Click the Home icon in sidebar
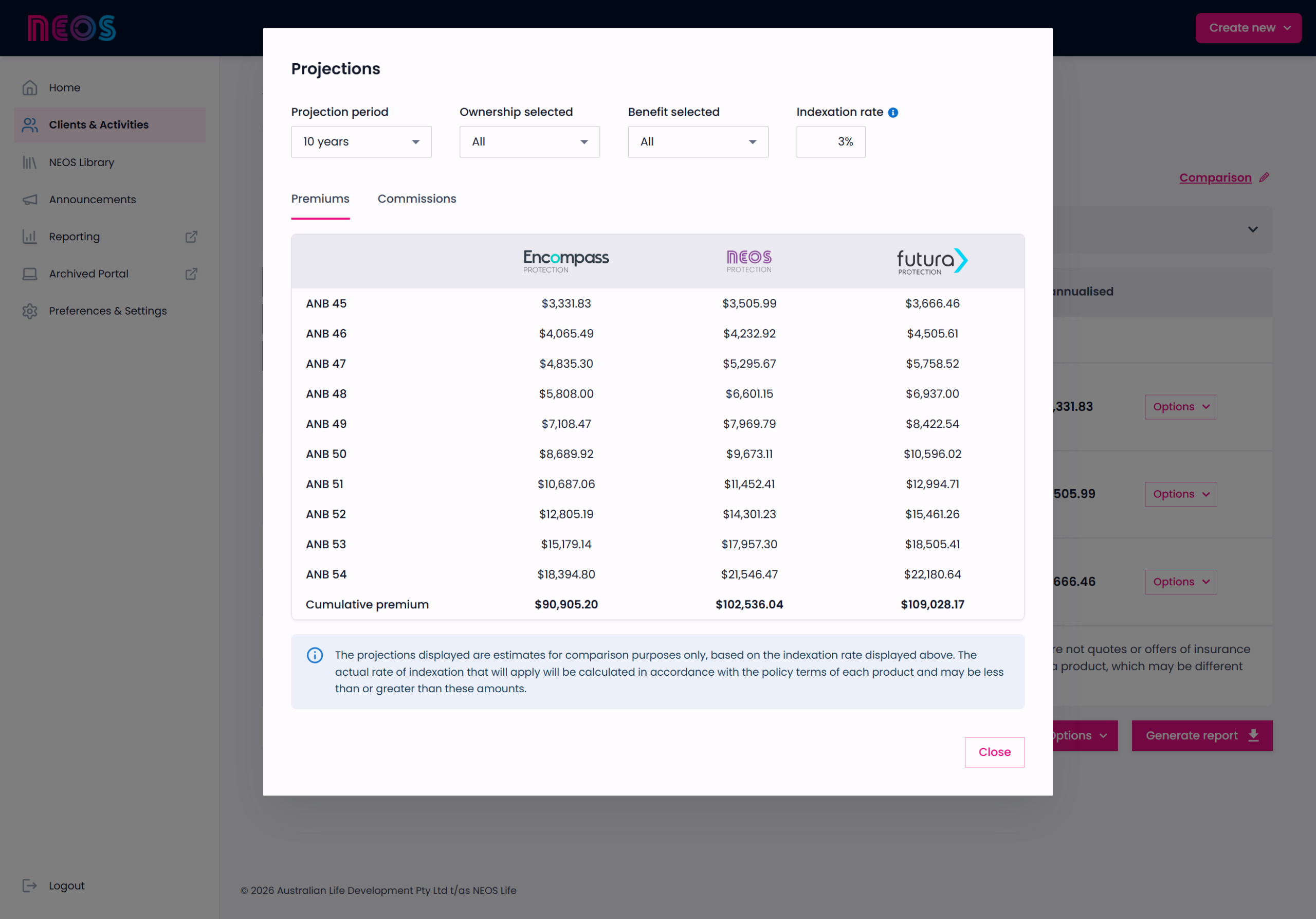Viewport: 1316px width, 919px height. pos(30,88)
